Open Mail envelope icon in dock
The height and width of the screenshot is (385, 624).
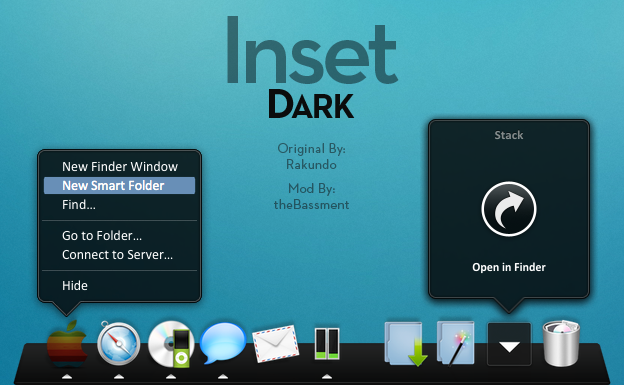point(275,344)
